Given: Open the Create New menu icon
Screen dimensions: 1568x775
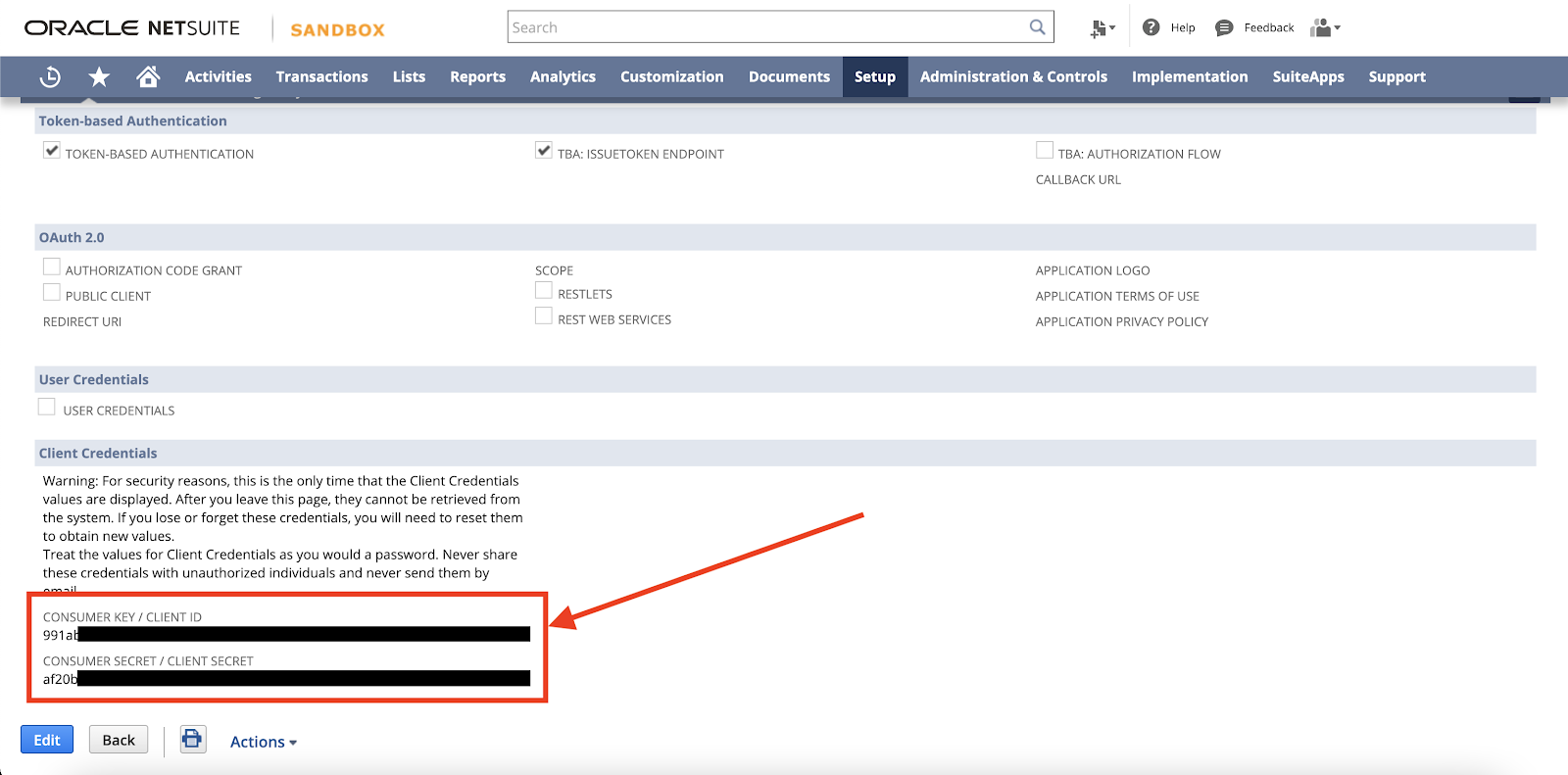Looking at the screenshot, I should pyautogui.click(x=1102, y=28).
